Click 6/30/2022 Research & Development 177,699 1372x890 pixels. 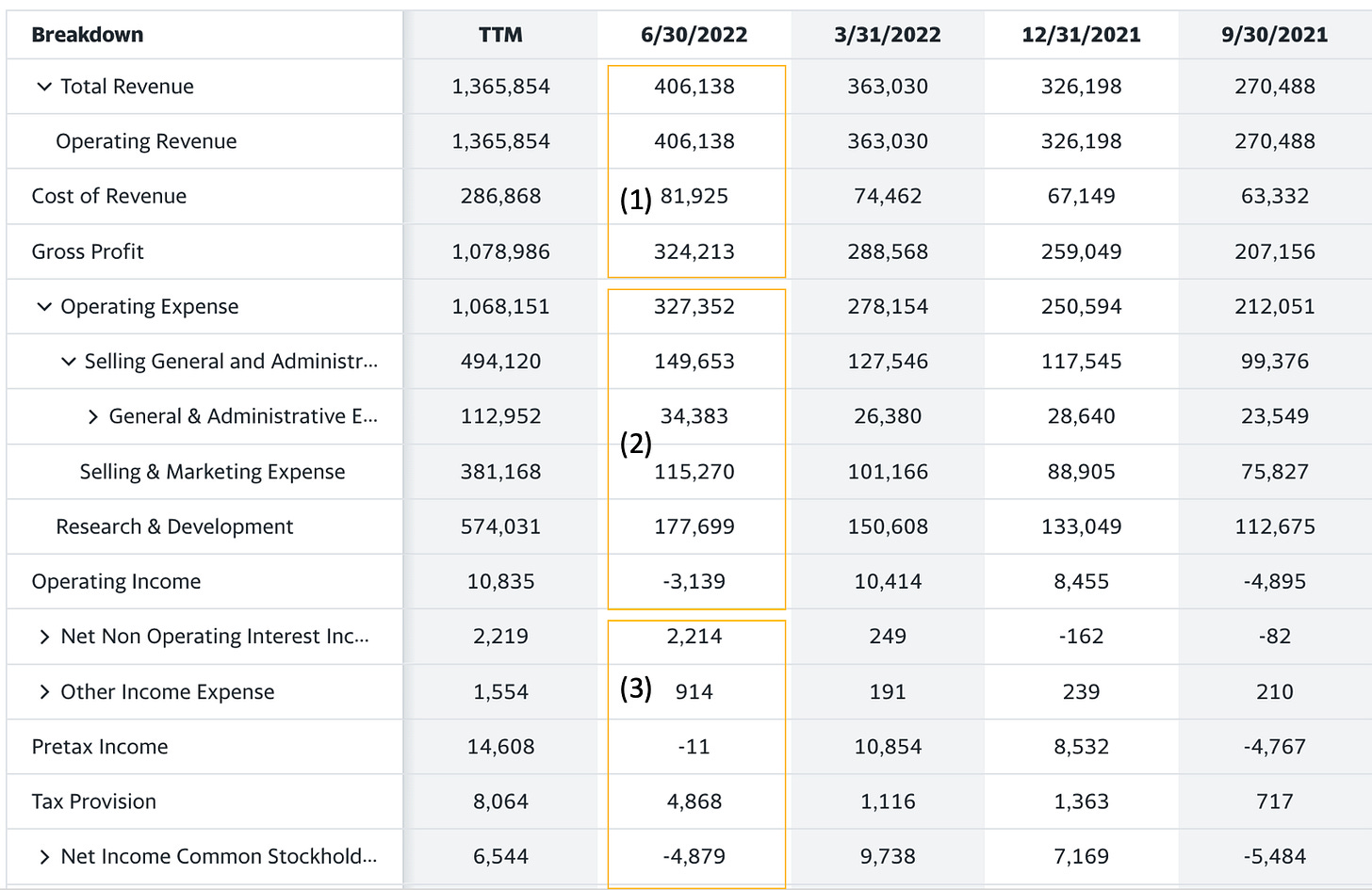pos(694,526)
